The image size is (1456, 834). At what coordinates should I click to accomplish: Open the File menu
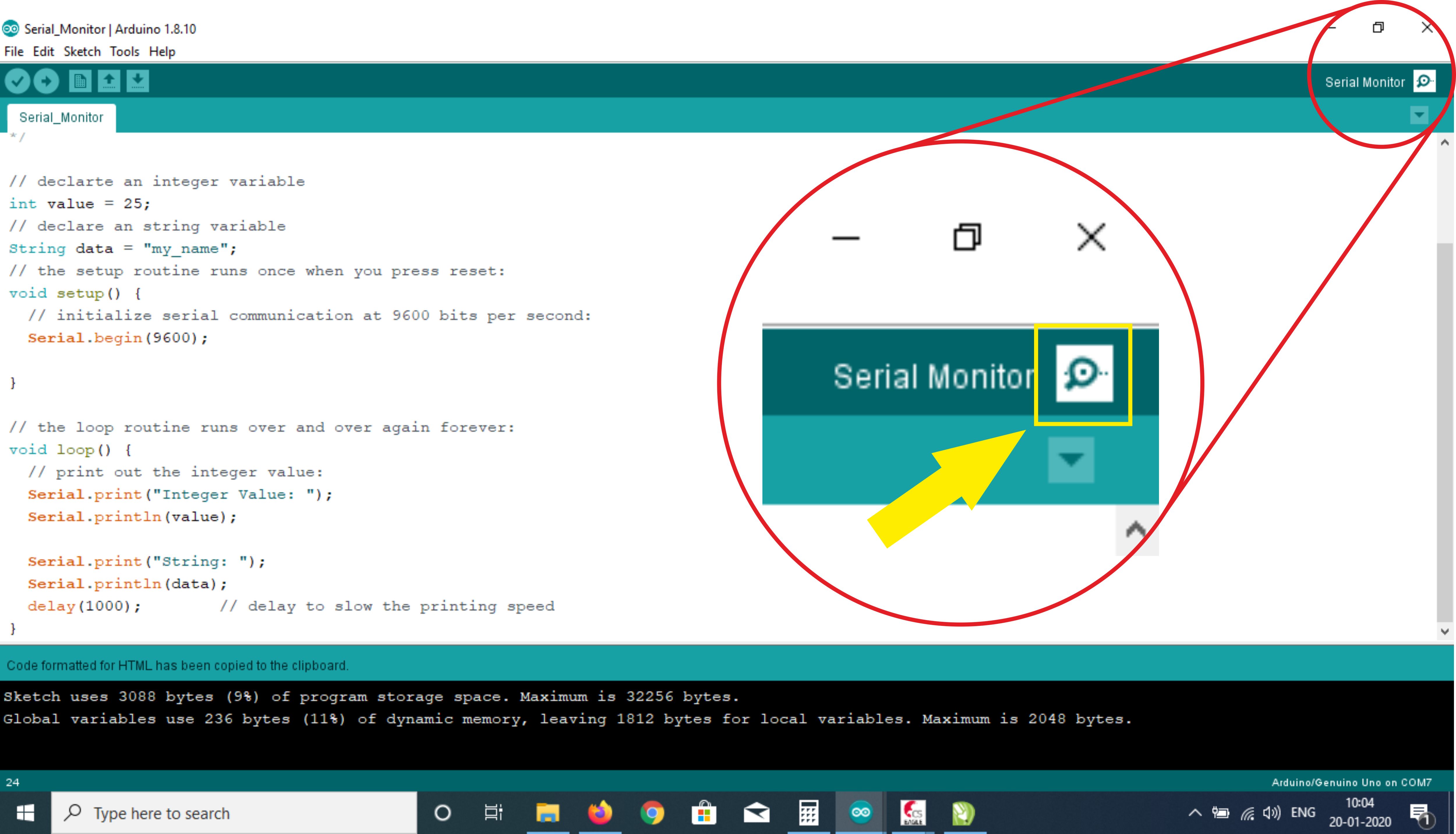point(14,52)
